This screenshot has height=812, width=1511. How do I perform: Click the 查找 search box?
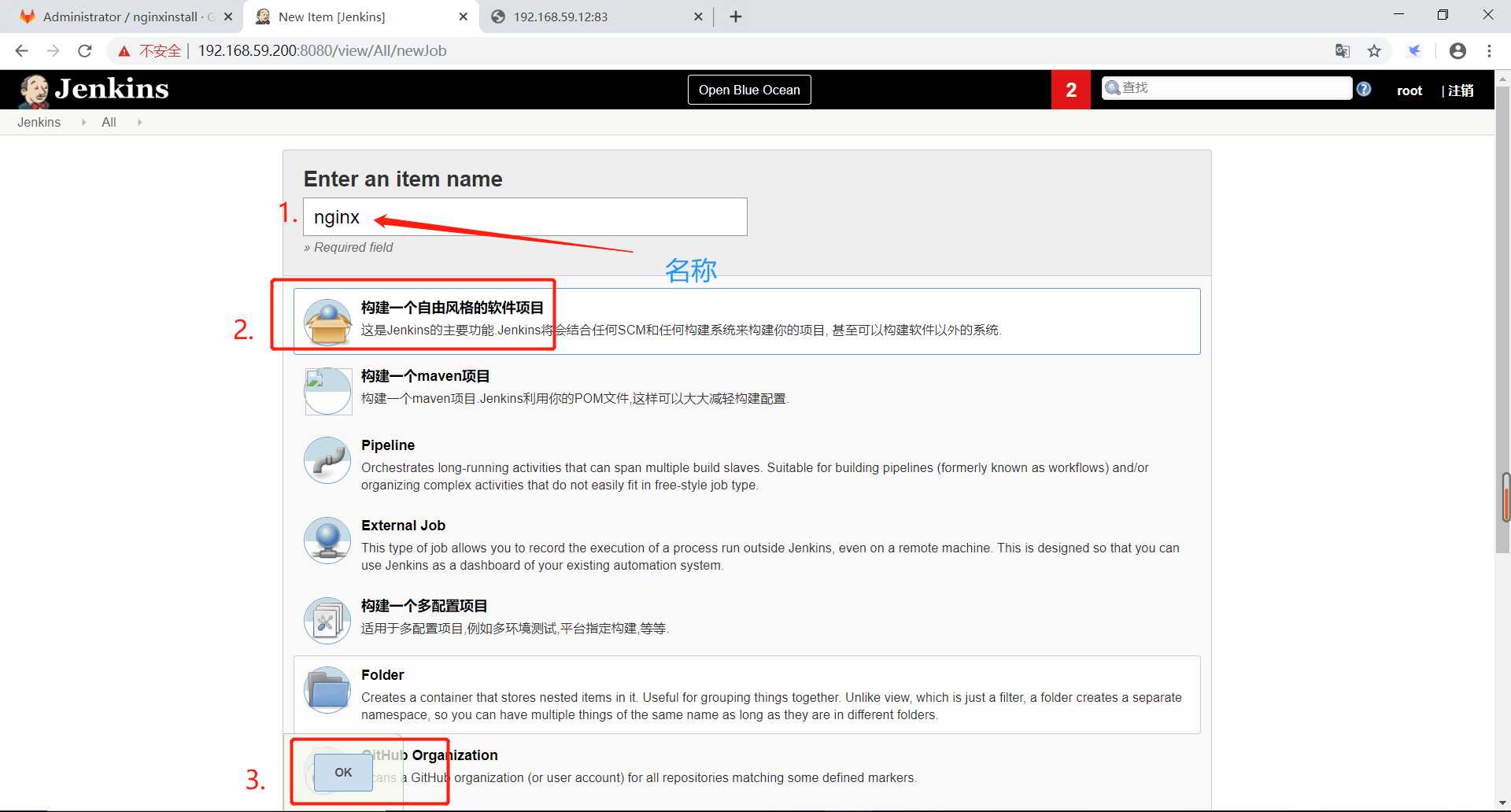pos(1227,88)
